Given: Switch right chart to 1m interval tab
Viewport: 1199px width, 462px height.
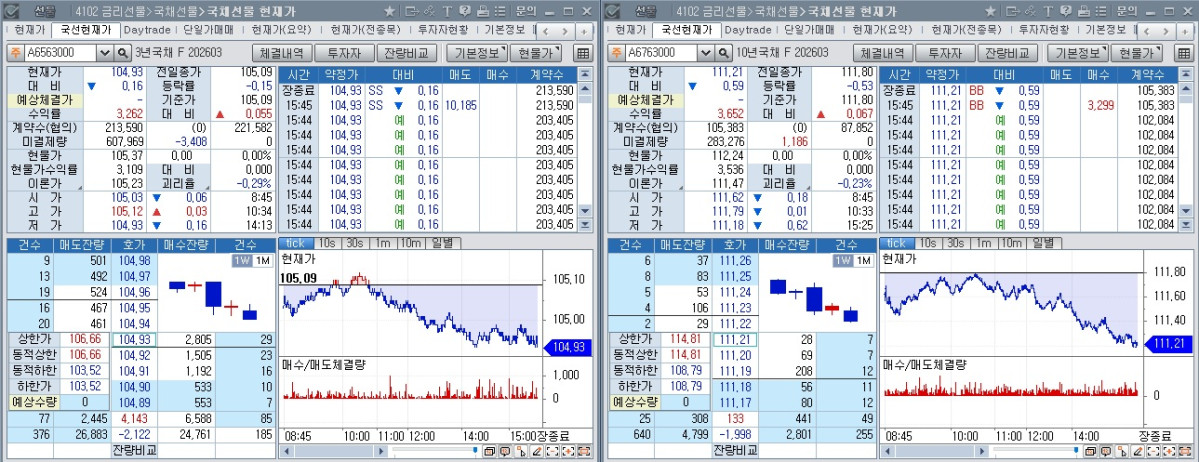Looking at the screenshot, I should pos(983,243).
